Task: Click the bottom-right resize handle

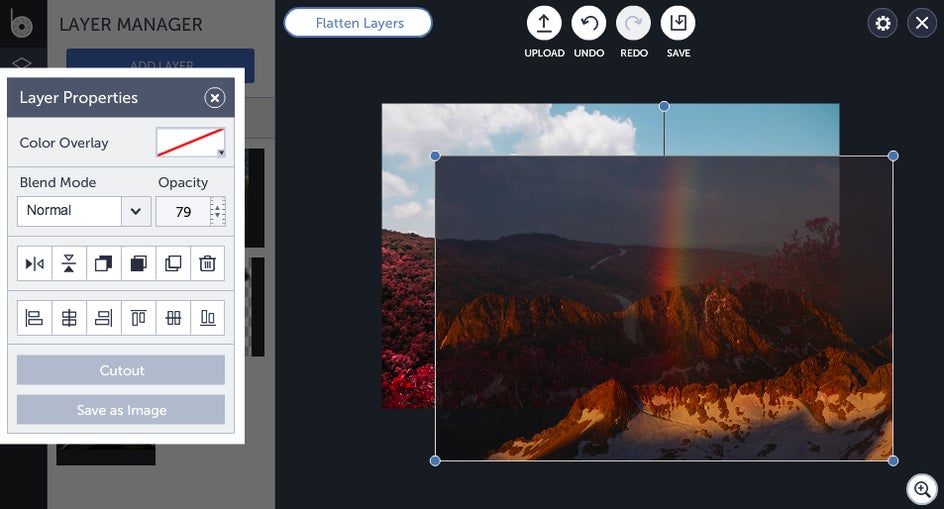Action: click(893, 461)
